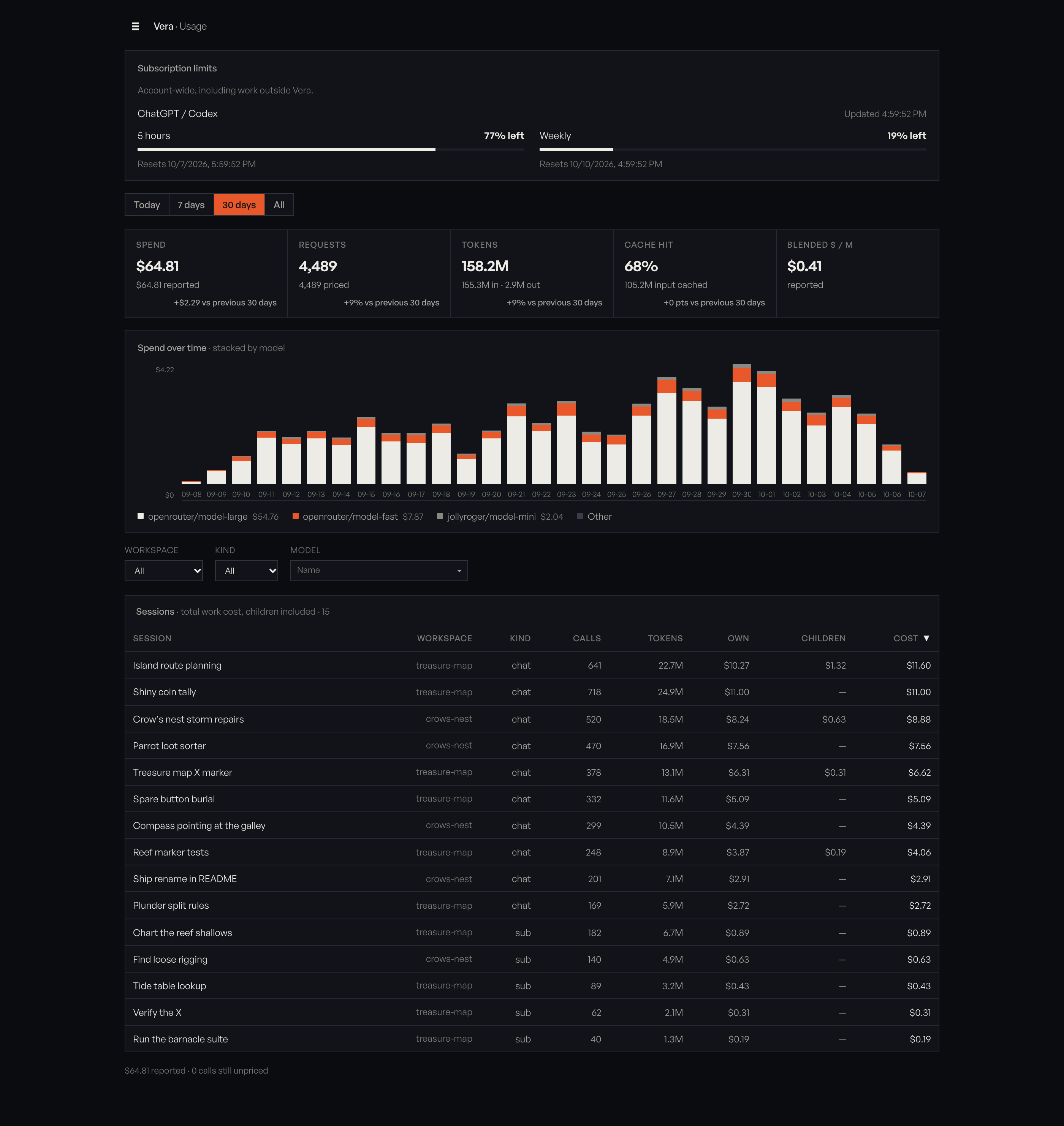Click the 09-30 spend bar in chart
This screenshot has width=1064, height=1126.
[x=741, y=424]
